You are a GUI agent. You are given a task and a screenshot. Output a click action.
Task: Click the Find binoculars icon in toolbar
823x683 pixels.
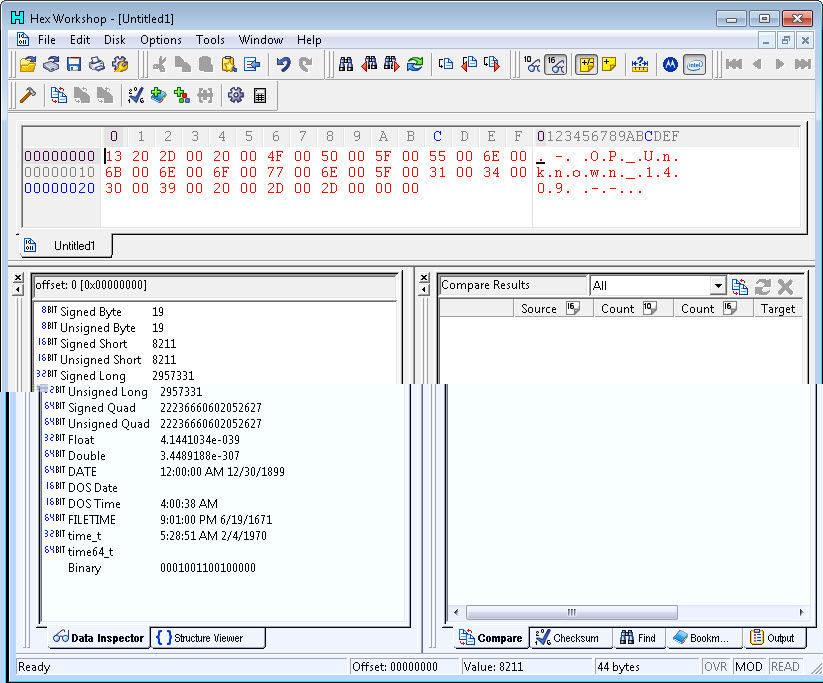(x=346, y=64)
